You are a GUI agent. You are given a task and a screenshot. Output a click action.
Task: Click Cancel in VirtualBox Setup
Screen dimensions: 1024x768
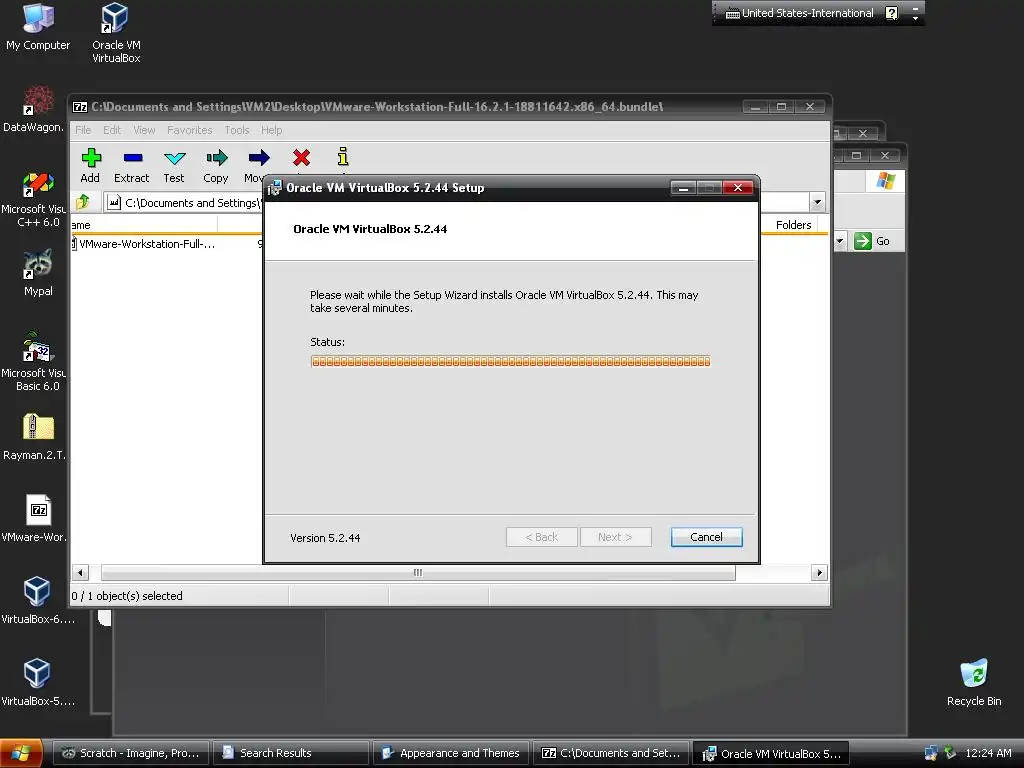[x=707, y=537]
